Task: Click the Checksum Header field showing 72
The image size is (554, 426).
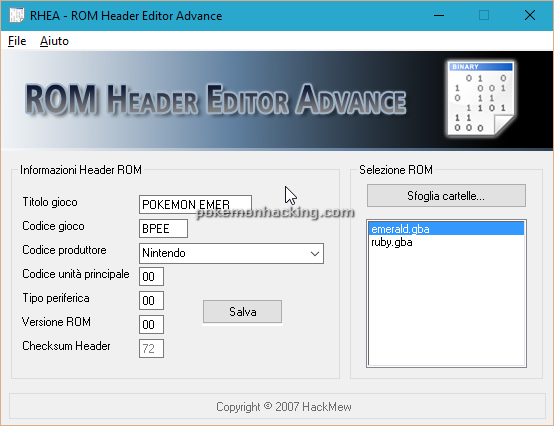Action: pyautogui.click(x=151, y=349)
